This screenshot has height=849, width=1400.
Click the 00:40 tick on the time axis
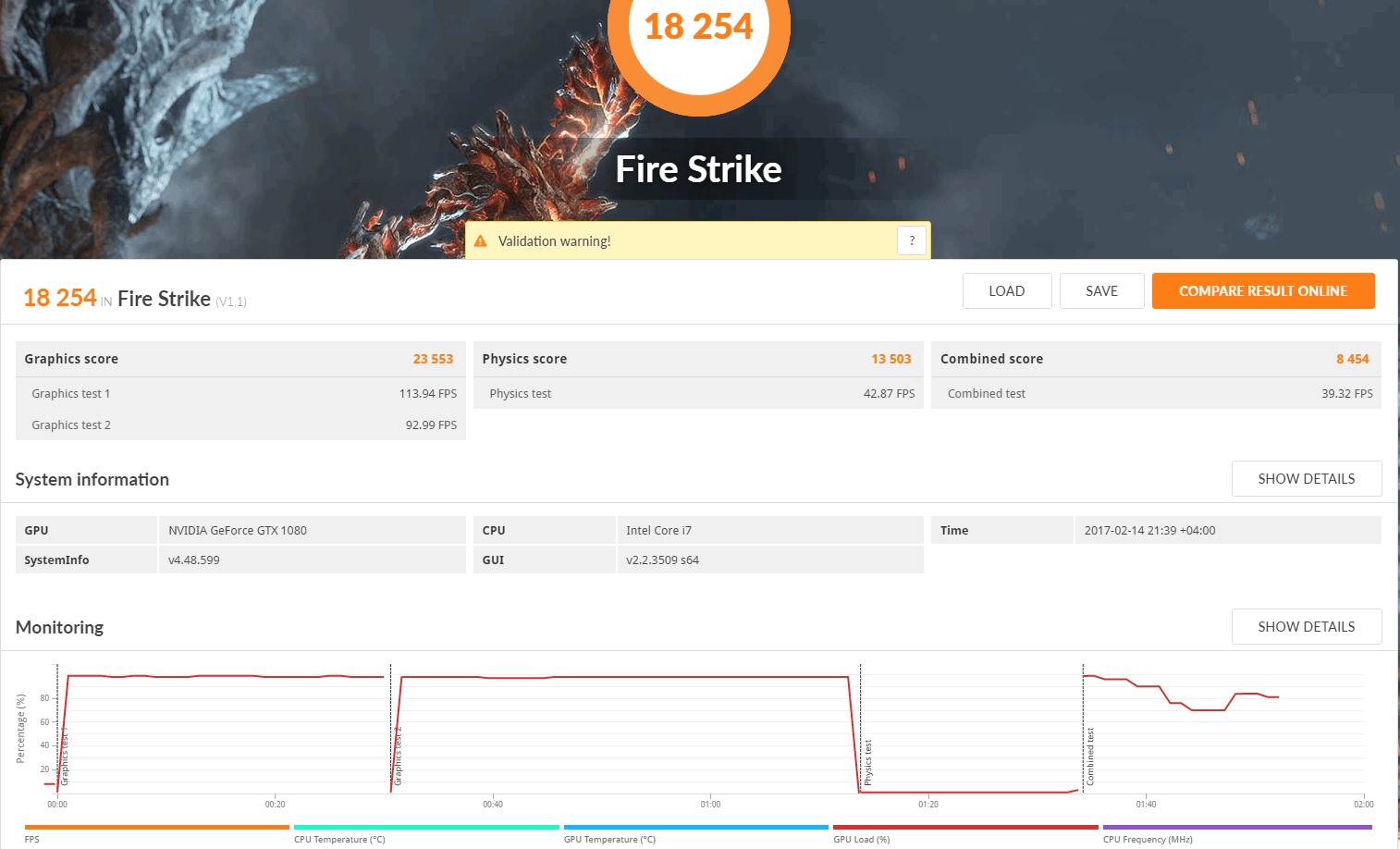pyautogui.click(x=493, y=805)
